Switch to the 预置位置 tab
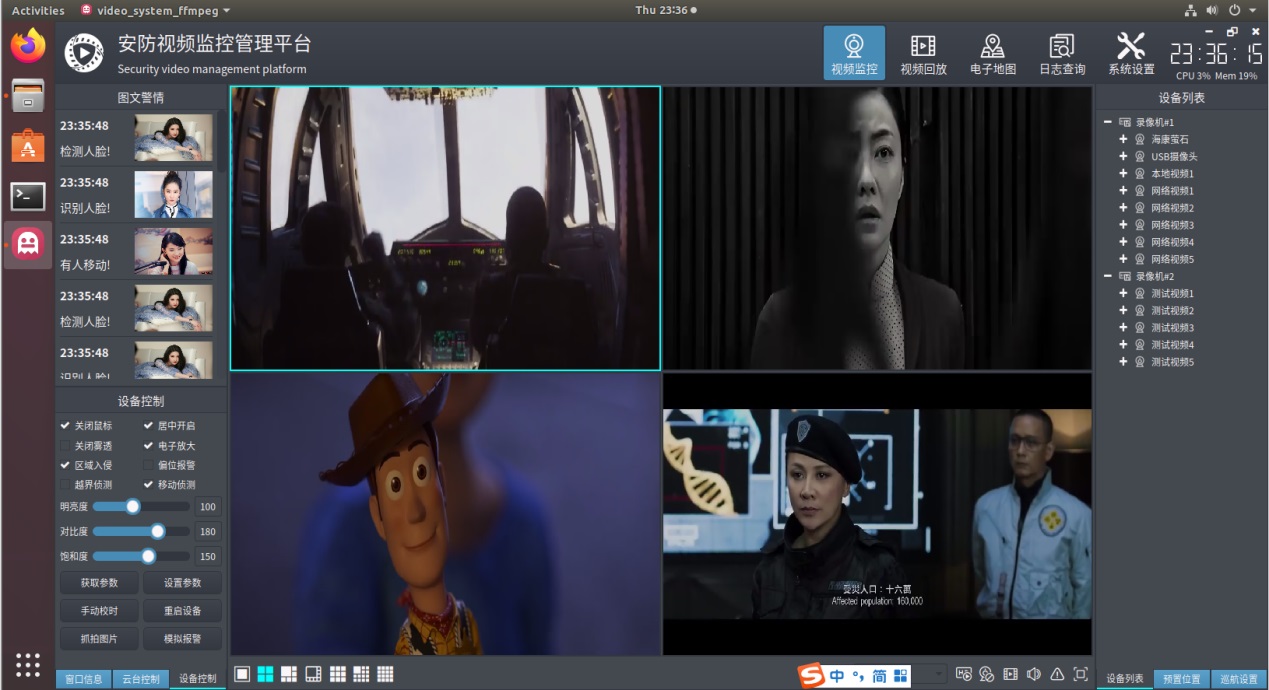The image size is (1269, 690). coord(1181,679)
